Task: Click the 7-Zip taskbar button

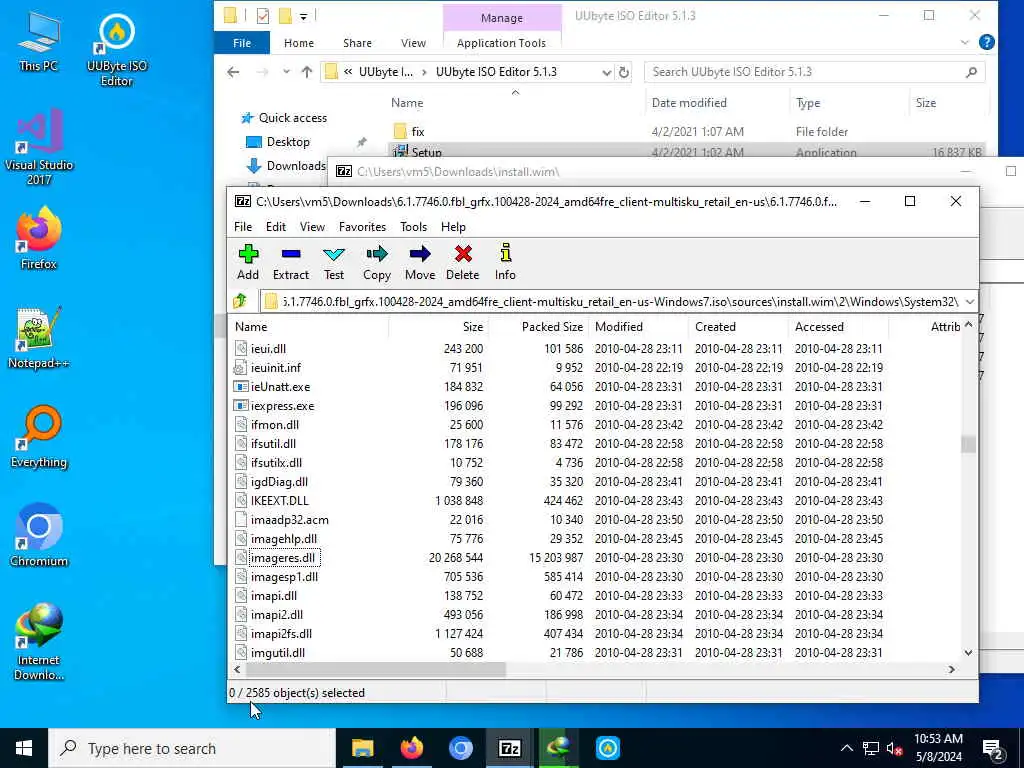Action: point(509,748)
